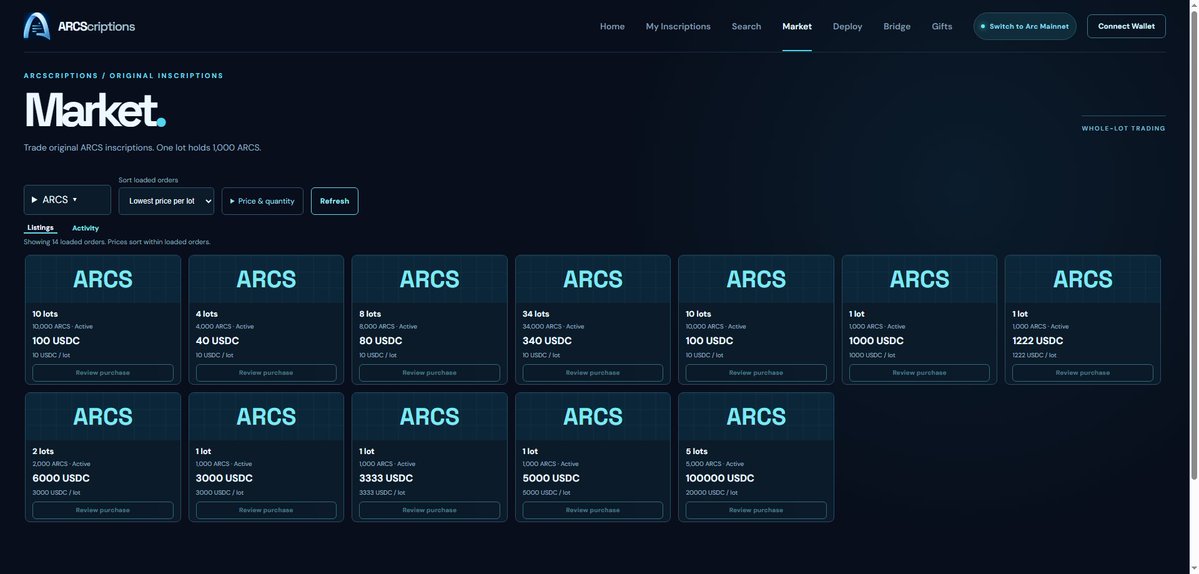Open My Inscriptions in navigation

[x=677, y=26]
